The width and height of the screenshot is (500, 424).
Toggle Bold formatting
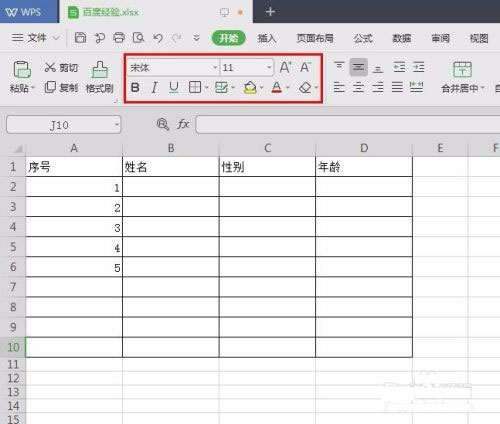pos(135,88)
